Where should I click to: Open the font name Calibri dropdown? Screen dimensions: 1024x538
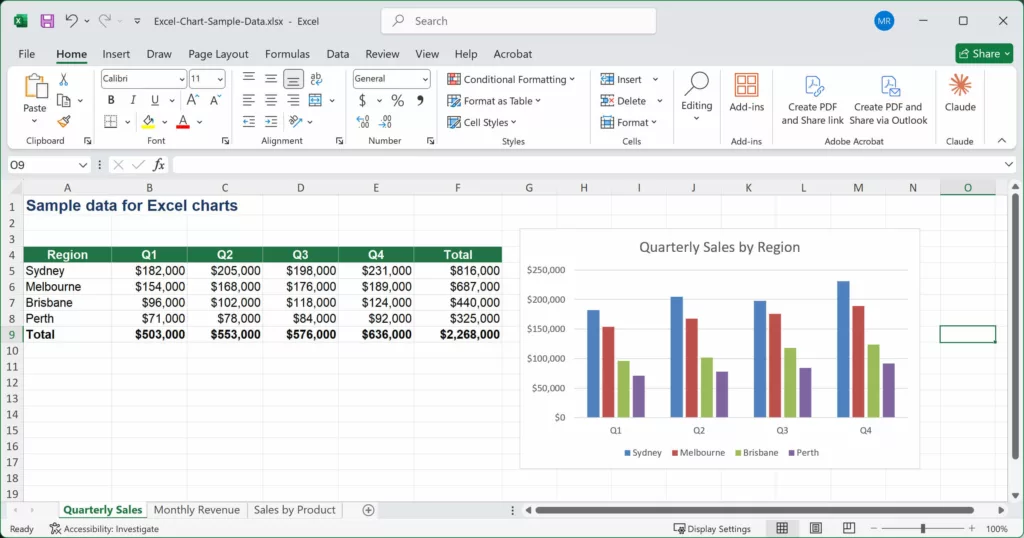click(182, 79)
